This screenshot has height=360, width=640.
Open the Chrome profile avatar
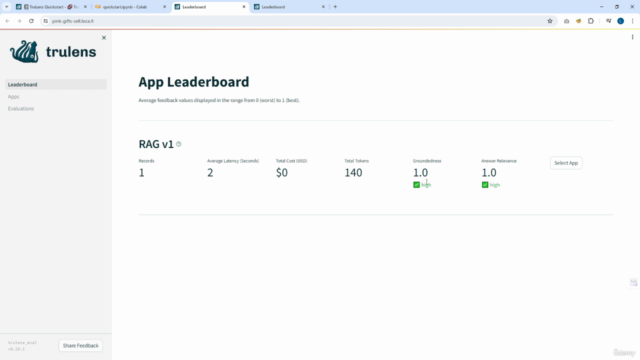tap(620, 21)
